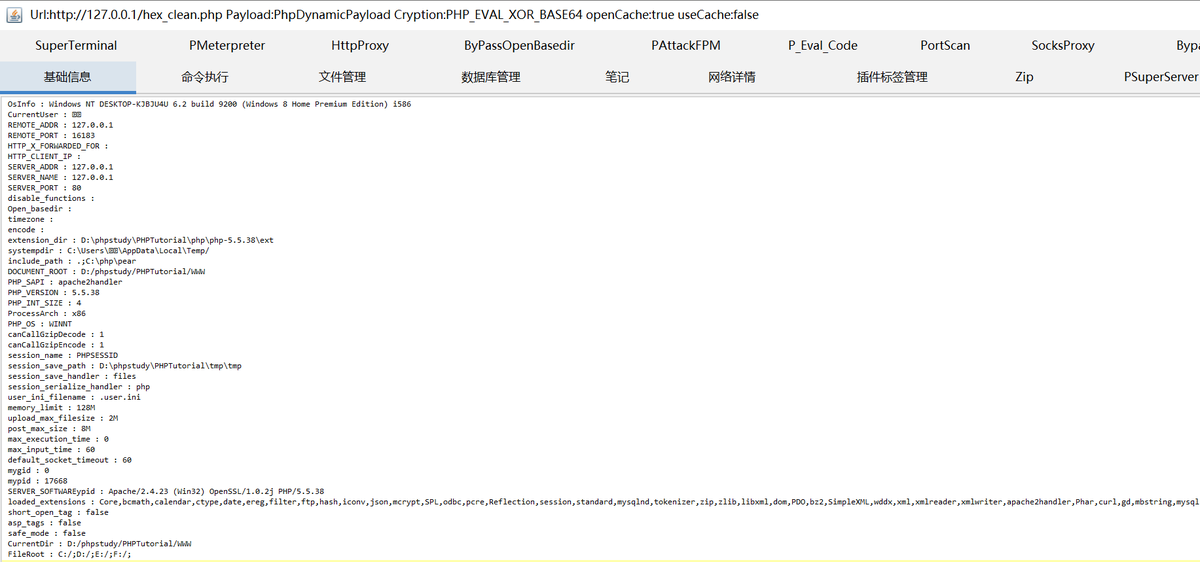Click the timezone line
Image resolution: width=1200 pixels, height=562 pixels.
30,219
